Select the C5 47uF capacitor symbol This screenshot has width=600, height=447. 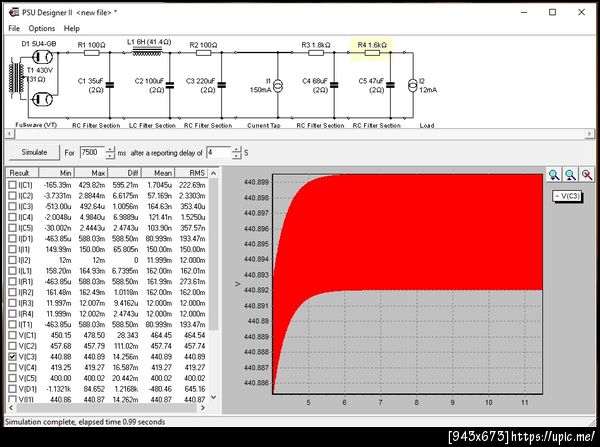tap(390, 85)
